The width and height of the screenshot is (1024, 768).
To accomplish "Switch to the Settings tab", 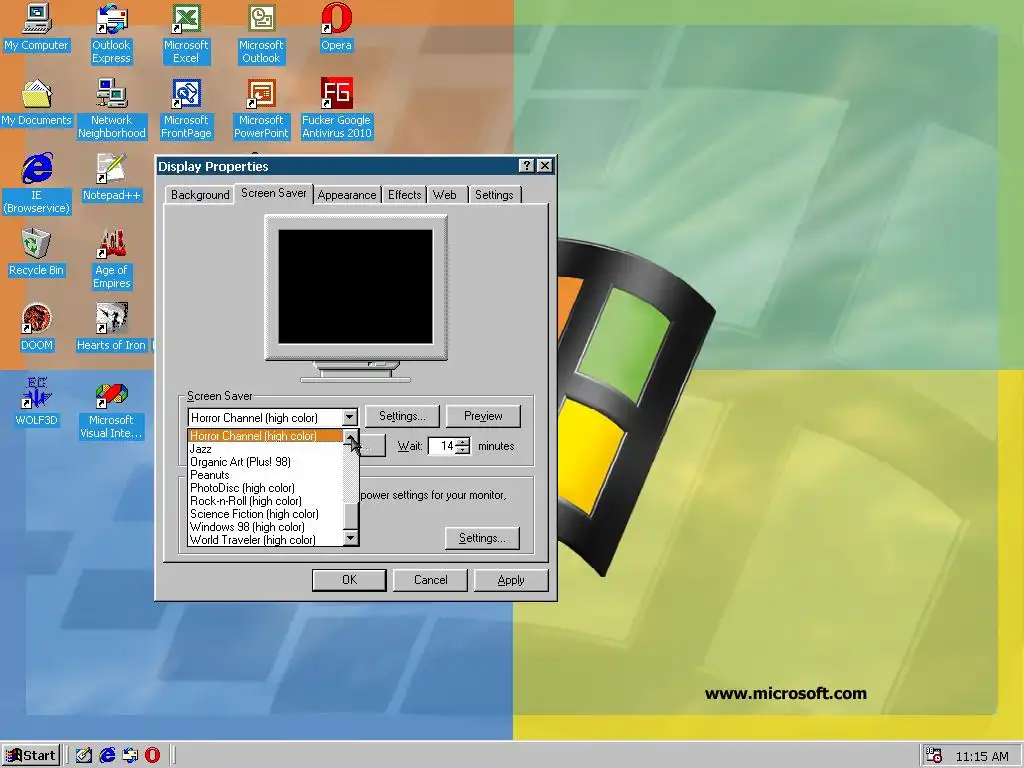I will [x=494, y=195].
